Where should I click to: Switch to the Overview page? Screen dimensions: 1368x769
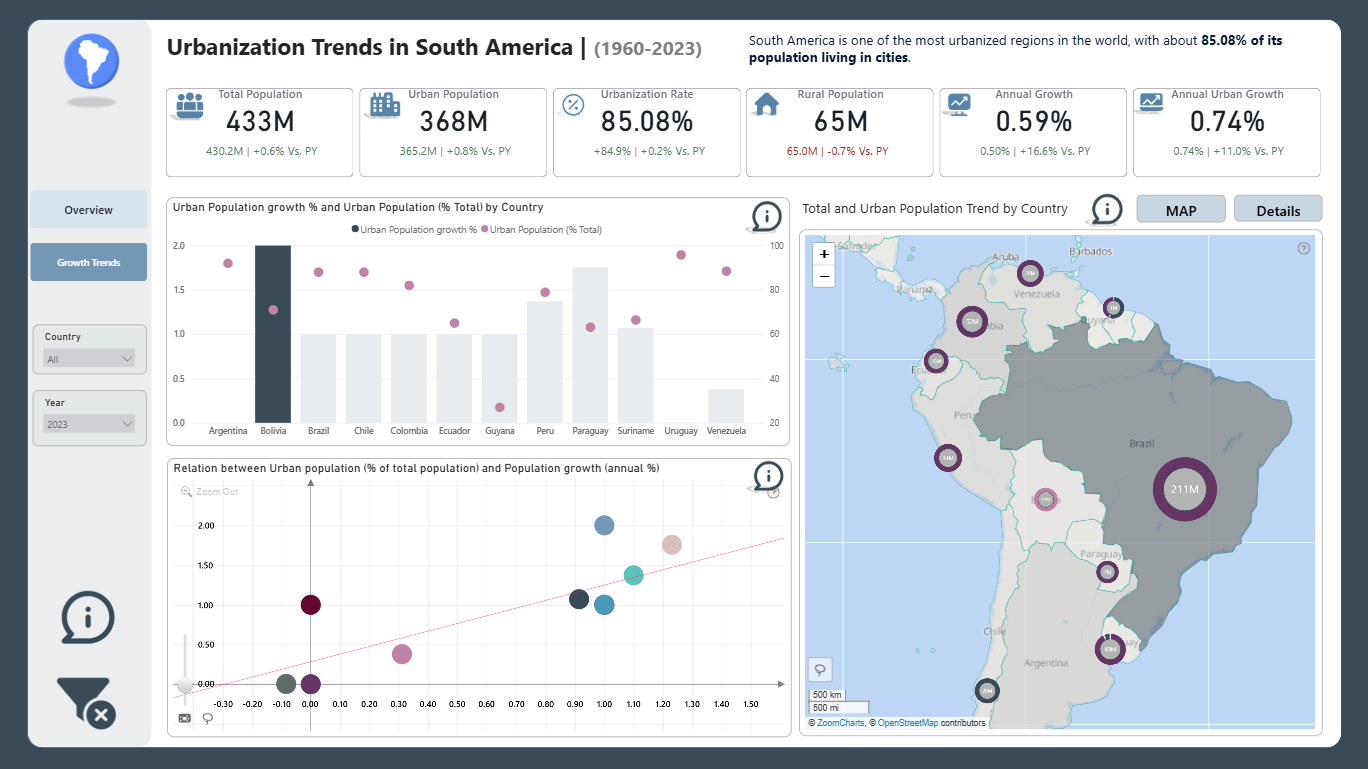tap(89, 210)
